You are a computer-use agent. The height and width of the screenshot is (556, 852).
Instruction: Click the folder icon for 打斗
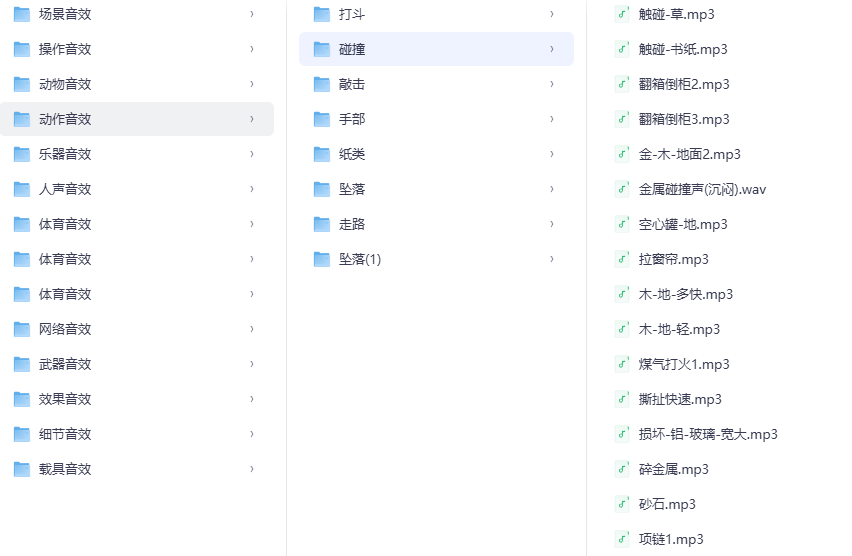[x=321, y=14]
